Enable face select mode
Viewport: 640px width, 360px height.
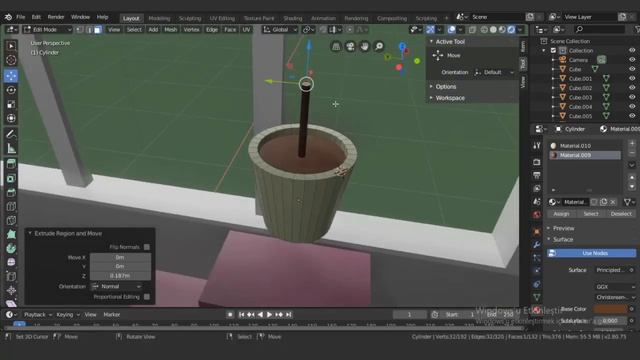coord(98,29)
